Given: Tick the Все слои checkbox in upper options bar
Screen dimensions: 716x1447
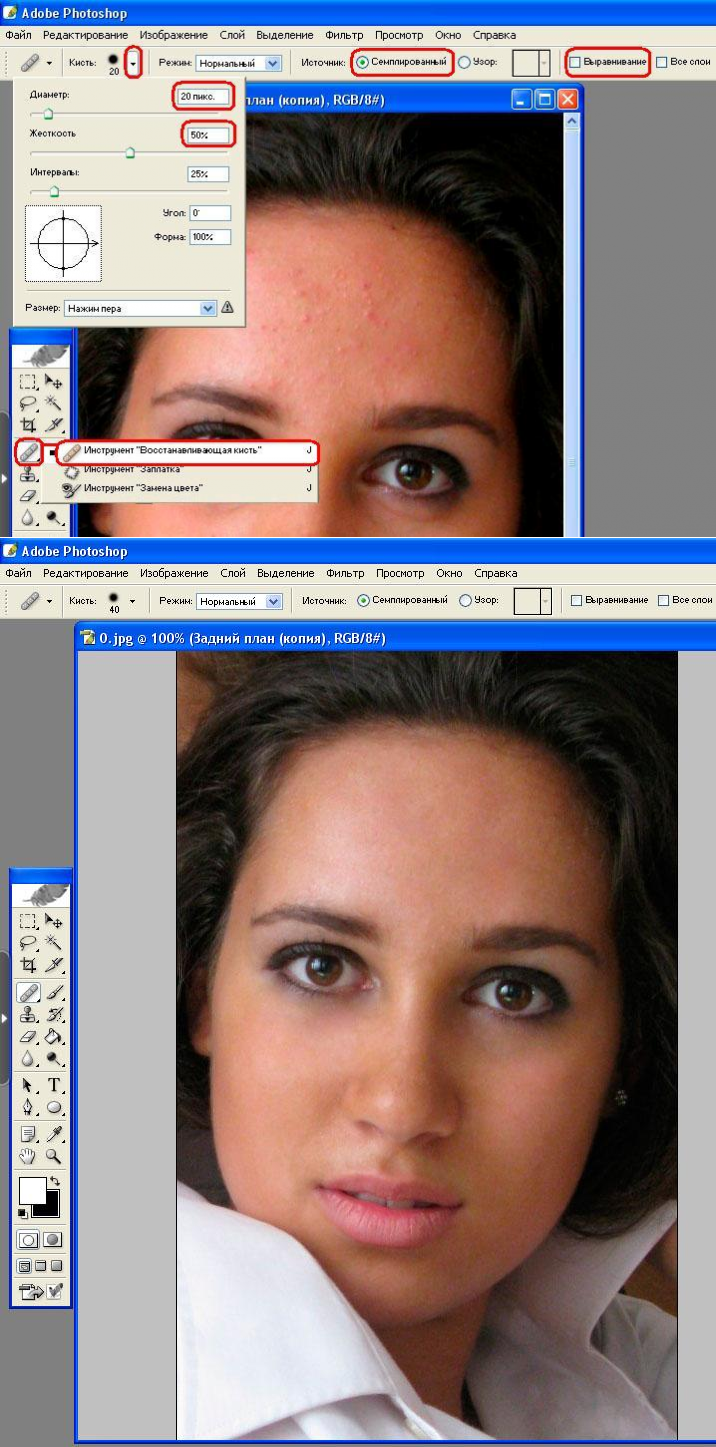Looking at the screenshot, I should point(662,62).
